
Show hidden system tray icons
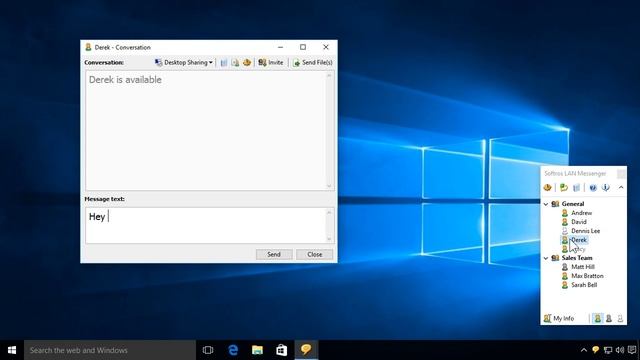click(x=584, y=350)
